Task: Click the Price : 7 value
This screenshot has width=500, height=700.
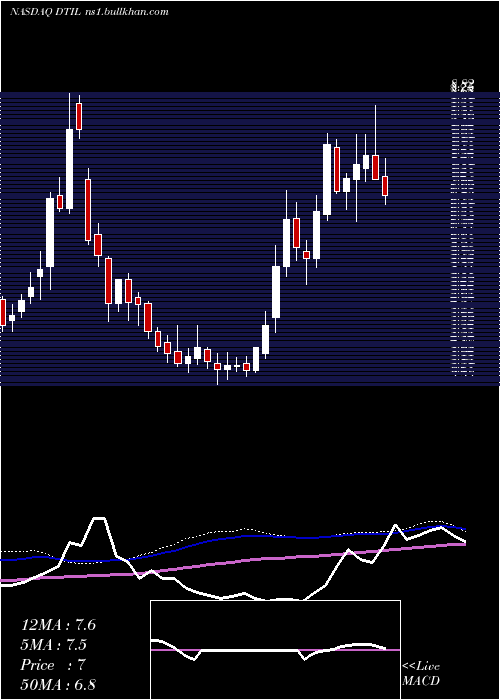Action: (x=53, y=665)
